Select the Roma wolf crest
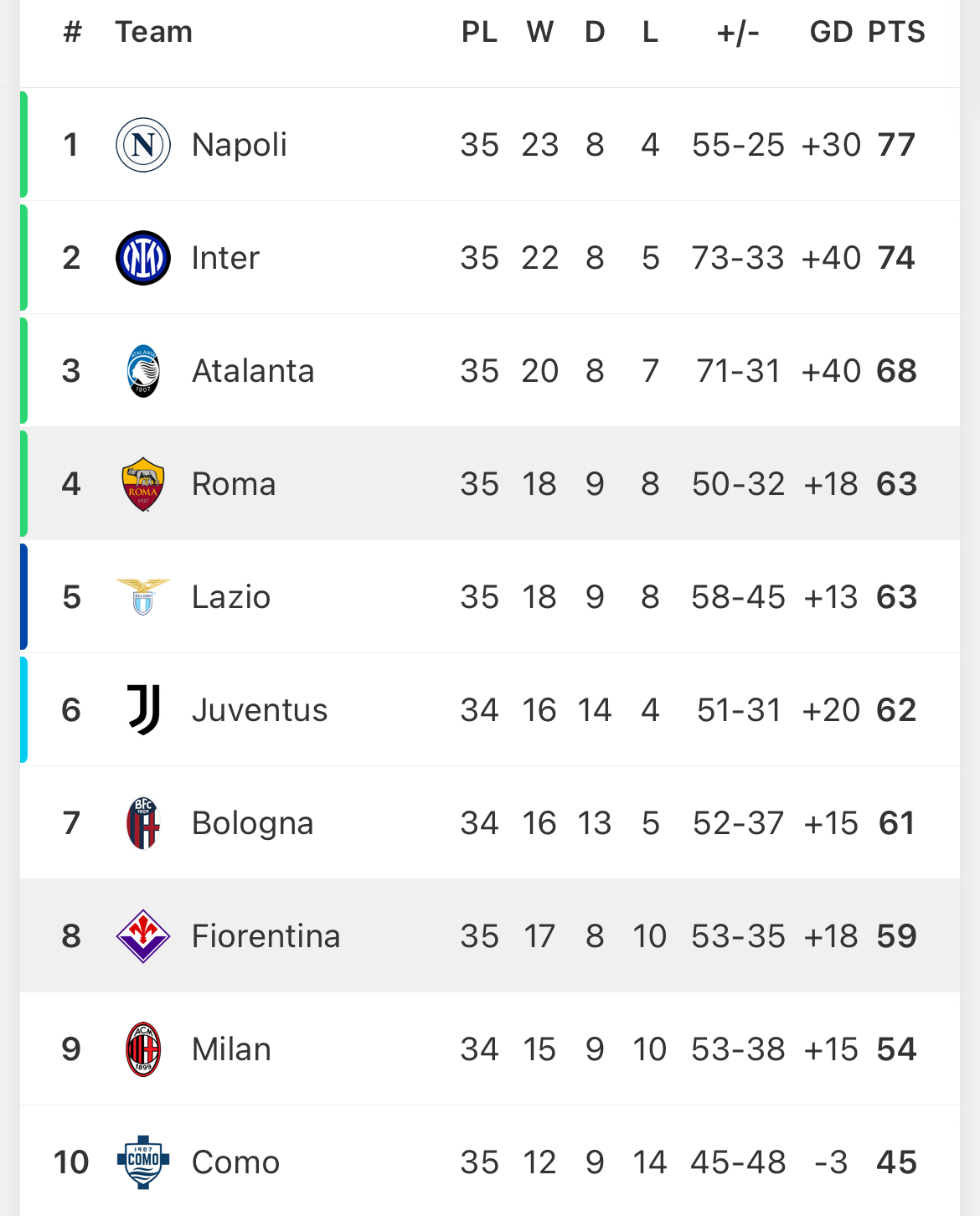The image size is (980, 1216). (143, 484)
